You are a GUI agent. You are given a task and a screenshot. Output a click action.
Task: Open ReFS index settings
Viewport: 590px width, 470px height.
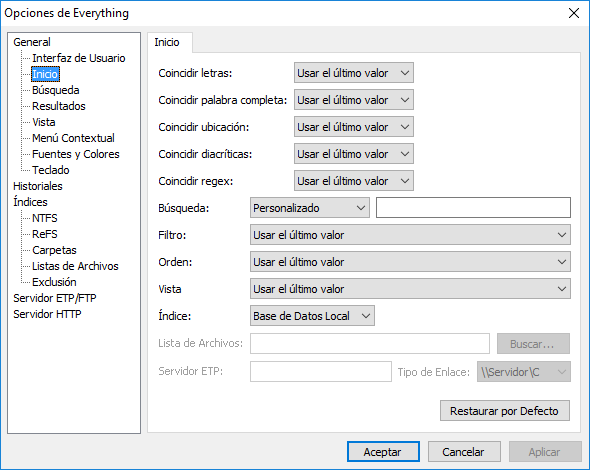45,234
